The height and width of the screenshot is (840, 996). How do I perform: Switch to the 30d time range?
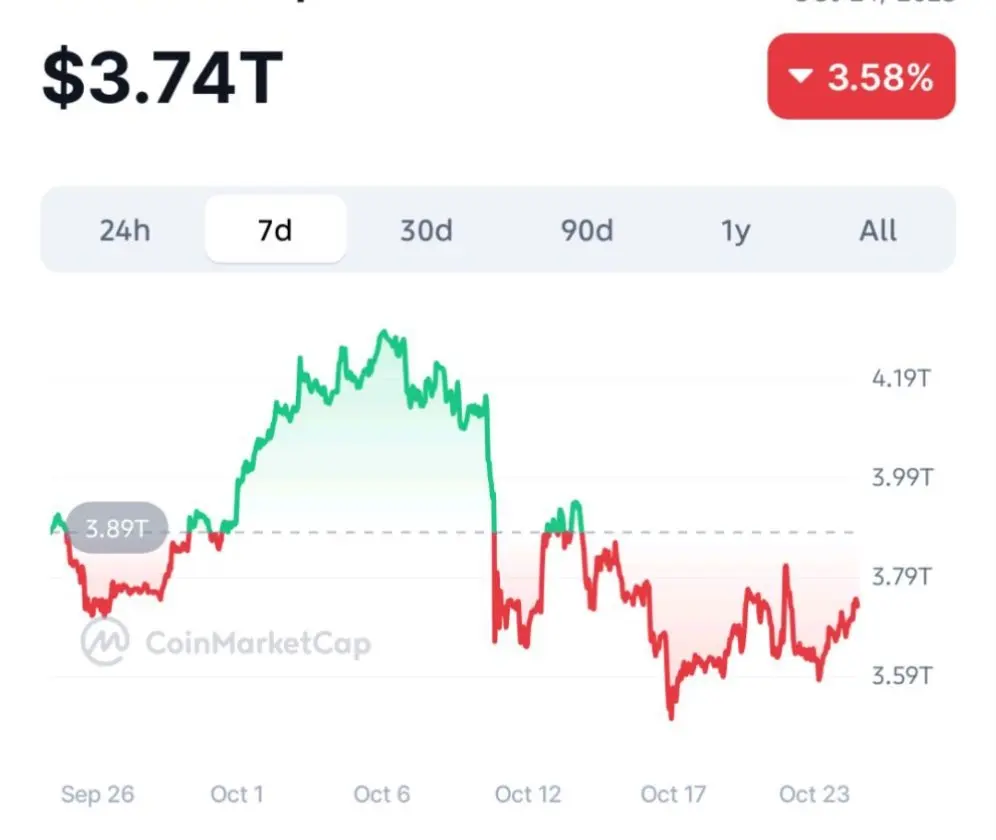point(426,231)
